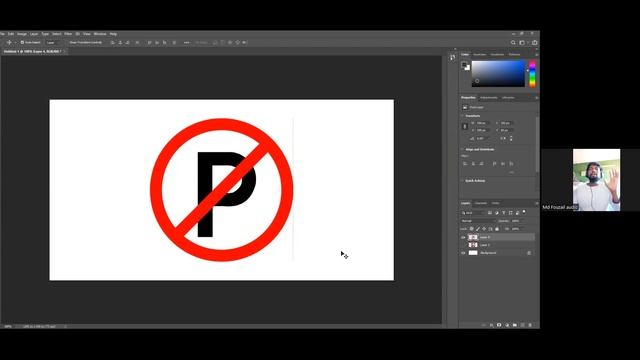Toggle Show Transform Controls checkbox
640x360 pixels.
click(x=85, y=42)
